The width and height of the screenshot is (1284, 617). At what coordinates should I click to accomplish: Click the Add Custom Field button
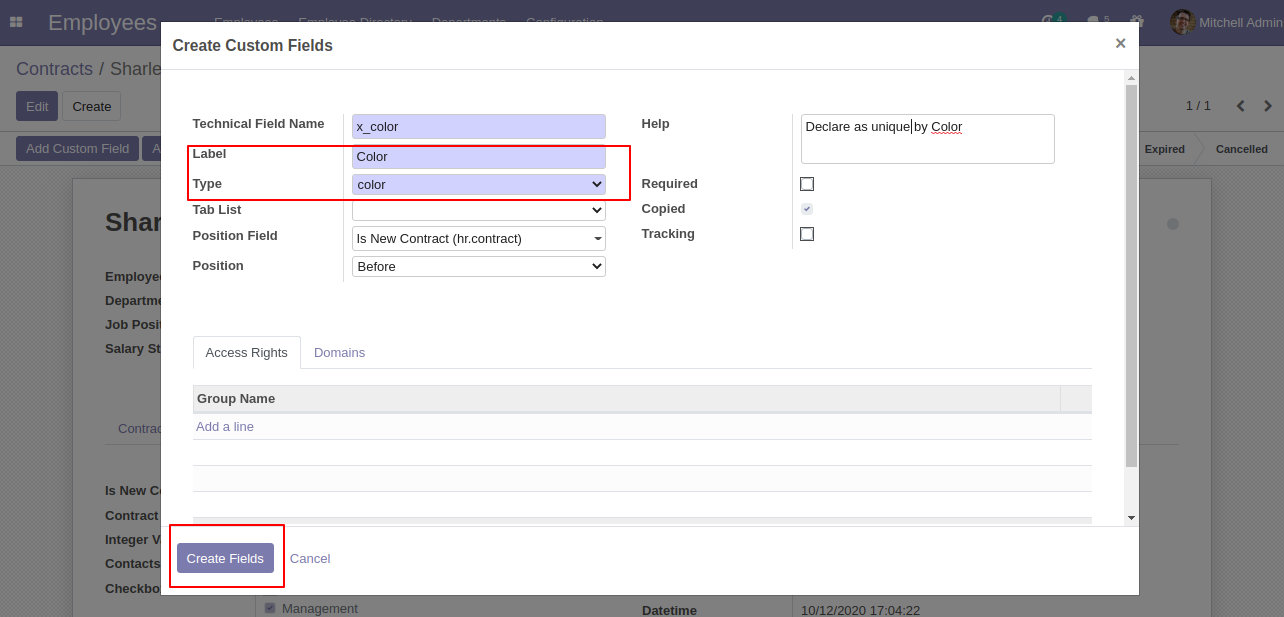(x=77, y=148)
